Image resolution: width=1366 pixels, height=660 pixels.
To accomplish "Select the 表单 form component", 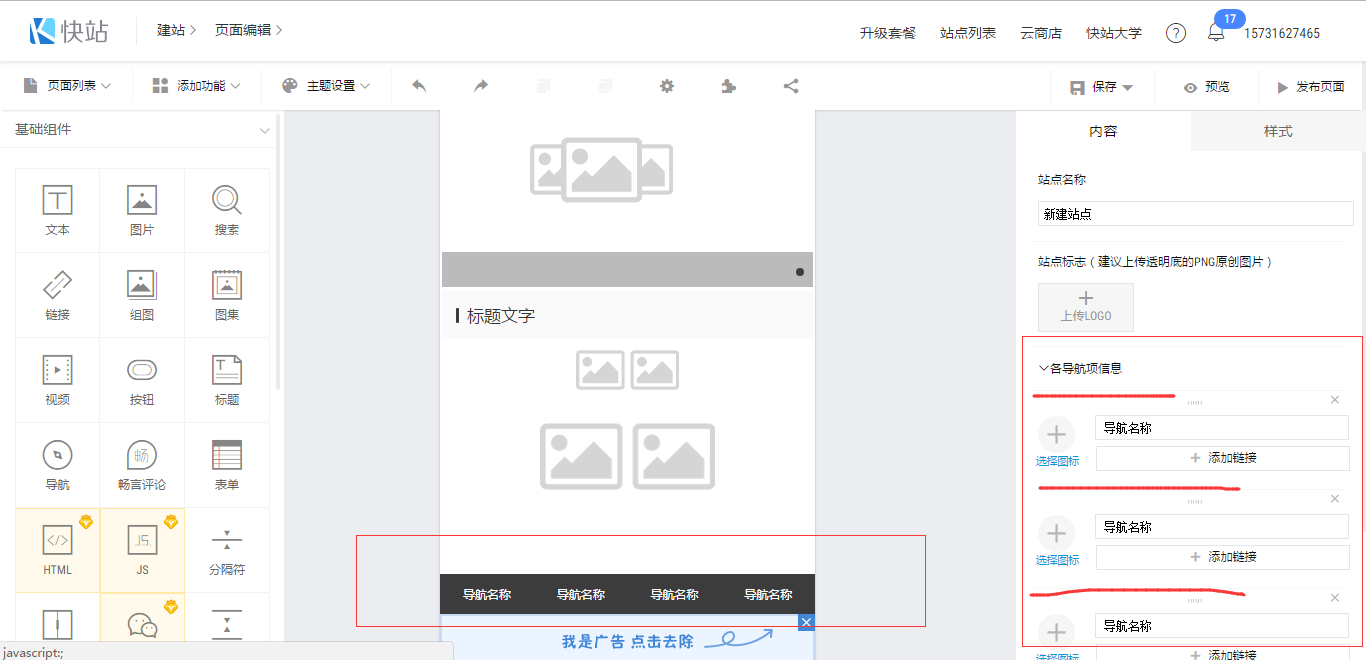I will (x=227, y=464).
